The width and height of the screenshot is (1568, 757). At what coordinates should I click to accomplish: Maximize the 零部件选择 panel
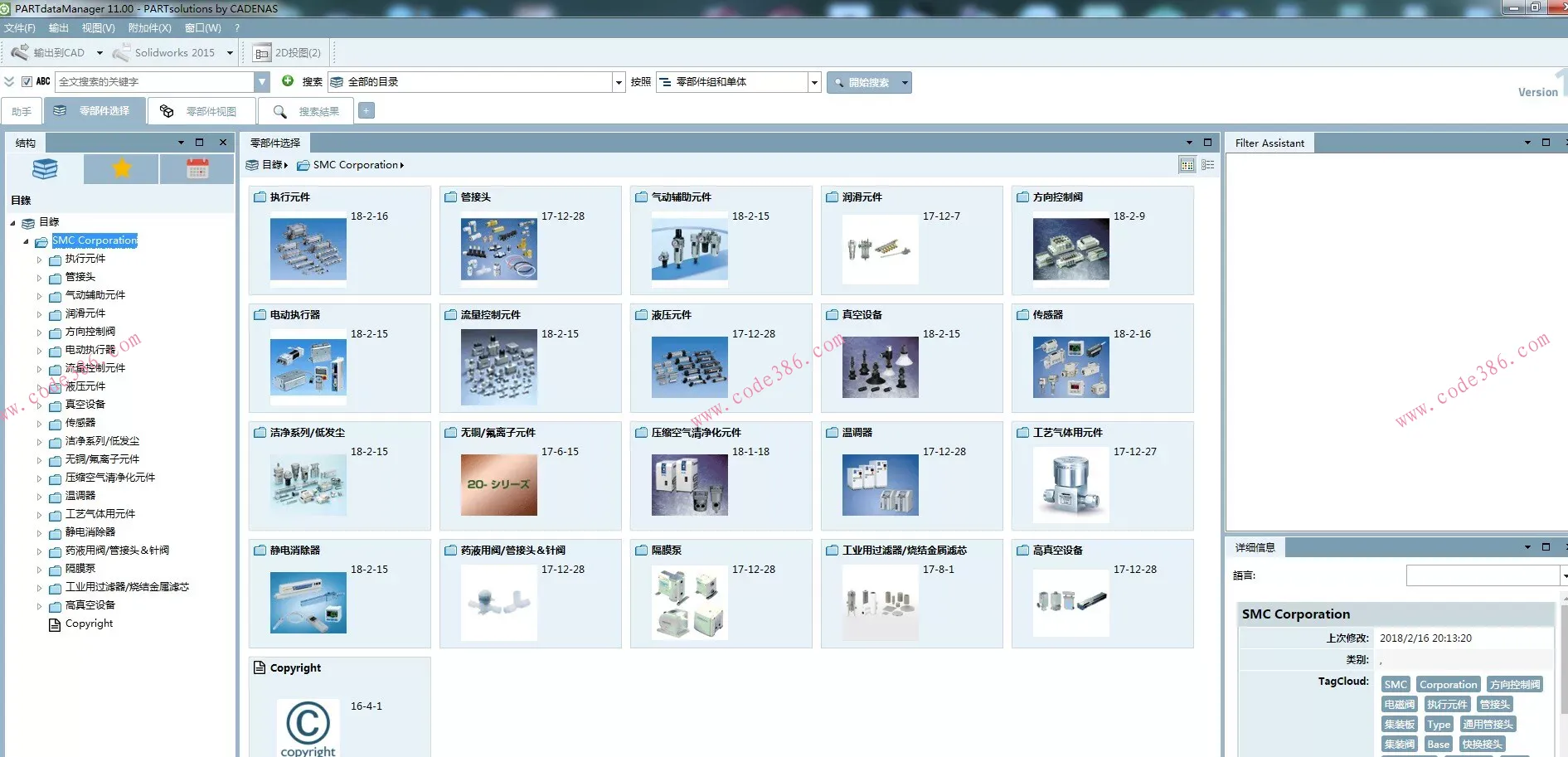click(x=1207, y=143)
